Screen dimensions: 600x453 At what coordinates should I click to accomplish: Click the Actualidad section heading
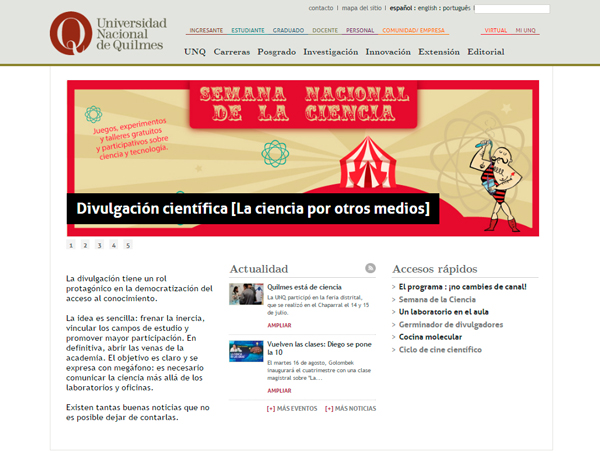point(259,269)
